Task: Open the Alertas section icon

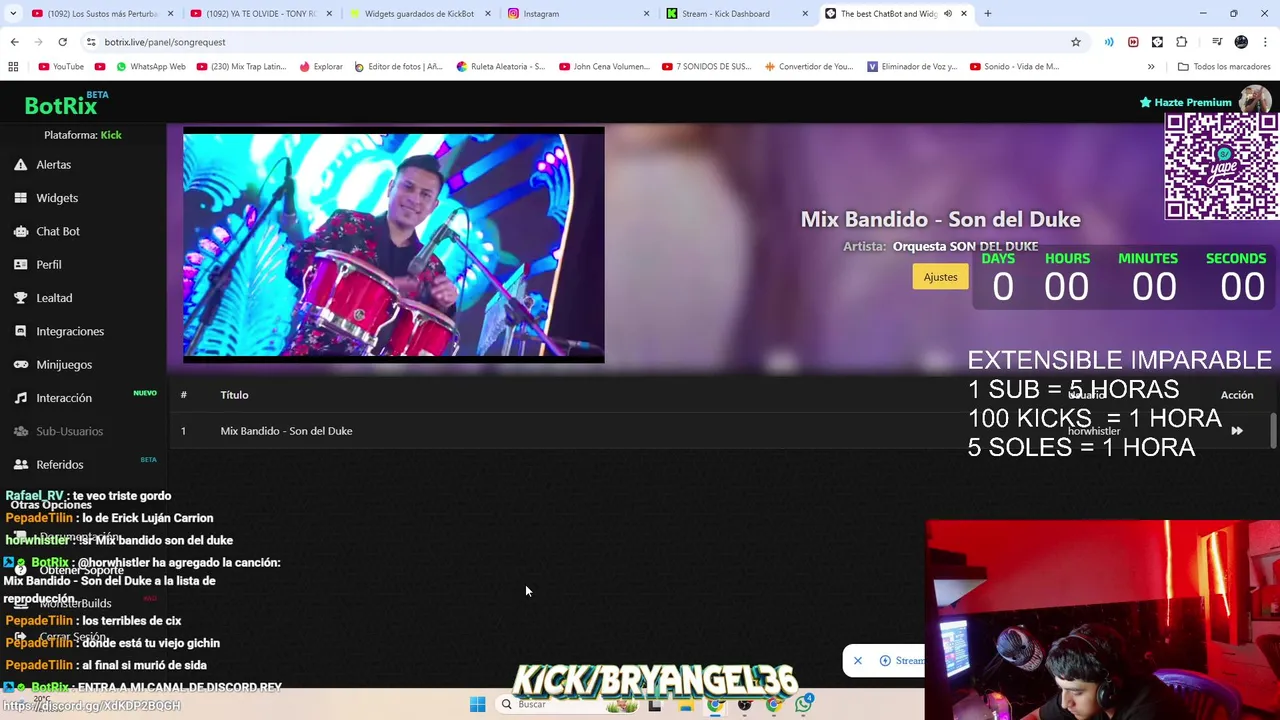Action: 20,165
